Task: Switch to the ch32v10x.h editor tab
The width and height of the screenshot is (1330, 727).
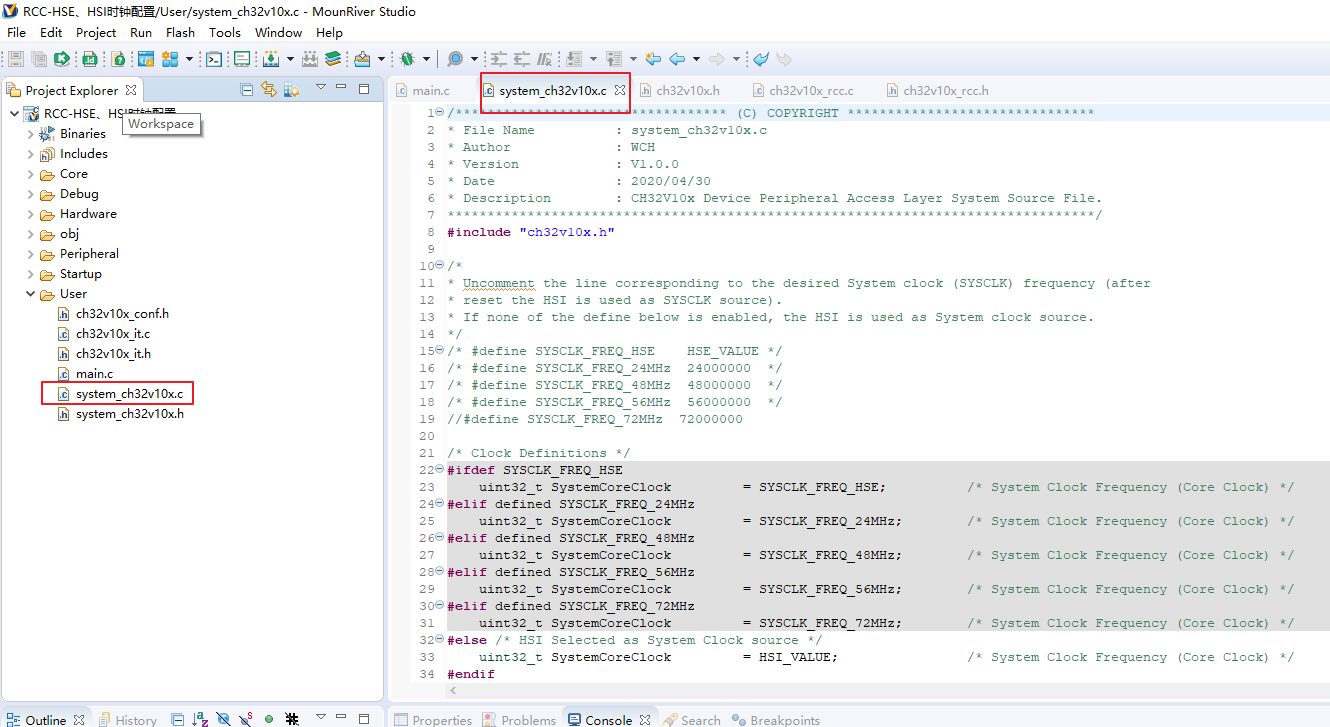Action: [x=679, y=90]
